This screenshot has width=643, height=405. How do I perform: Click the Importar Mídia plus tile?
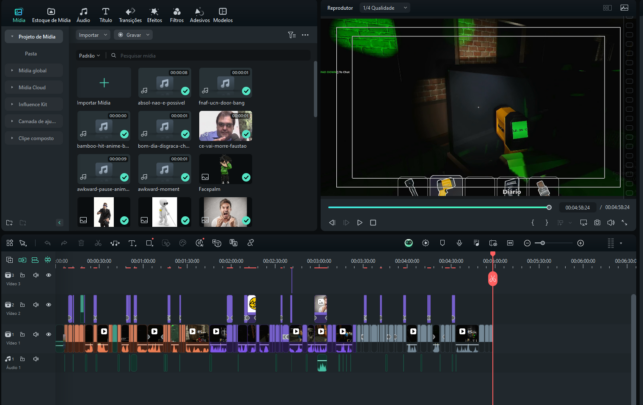coord(104,82)
